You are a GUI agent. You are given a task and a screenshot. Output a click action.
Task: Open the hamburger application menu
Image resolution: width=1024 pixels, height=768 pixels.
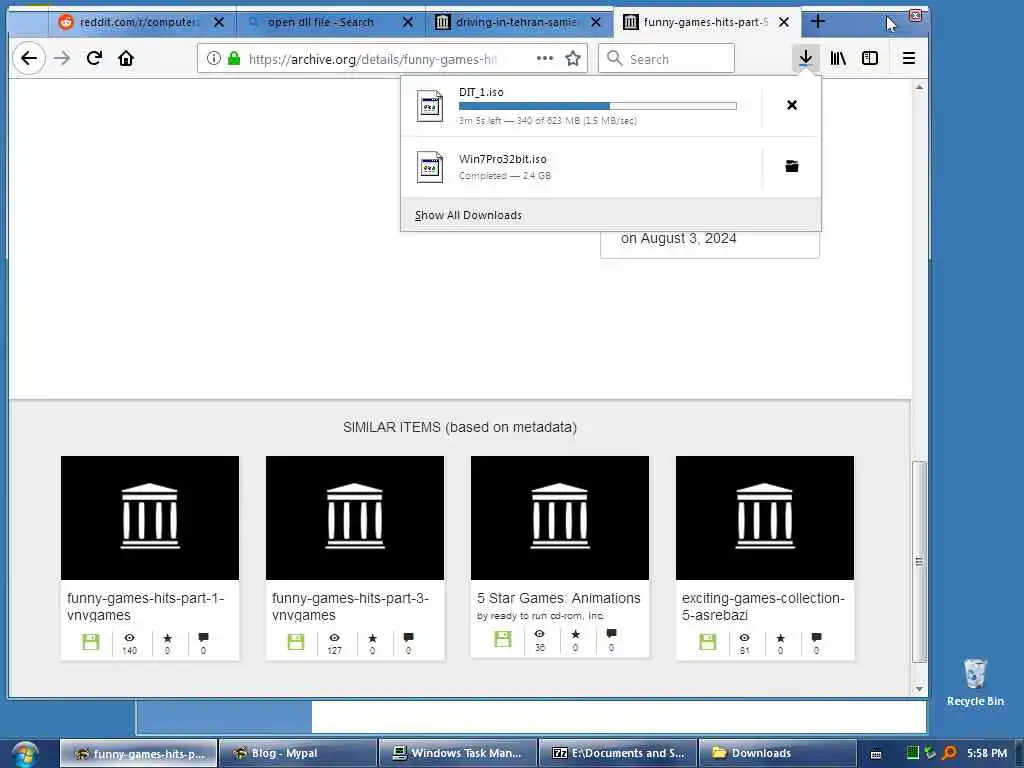(908, 59)
